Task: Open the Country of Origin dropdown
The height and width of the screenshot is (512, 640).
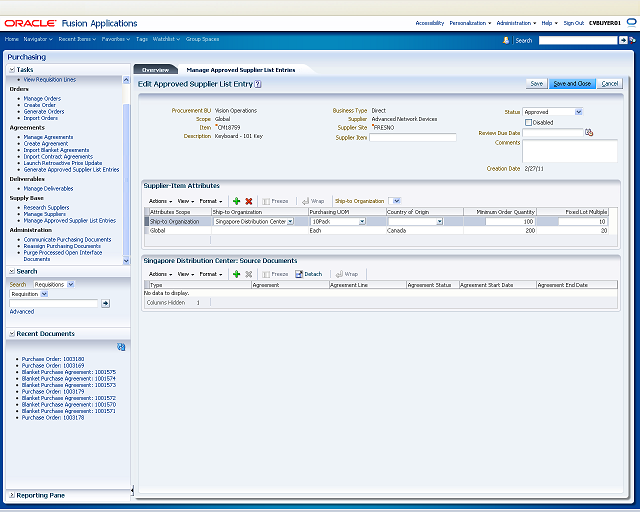Action: pyautogui.click(x=439, y=221)
